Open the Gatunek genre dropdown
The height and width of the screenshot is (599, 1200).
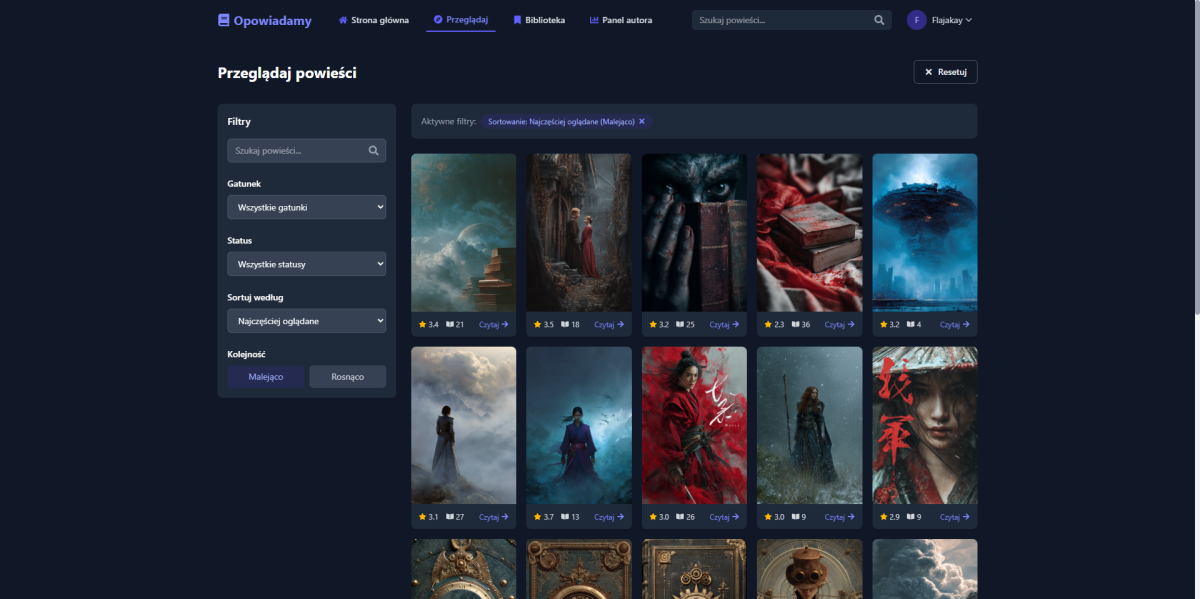pos(306,207)
